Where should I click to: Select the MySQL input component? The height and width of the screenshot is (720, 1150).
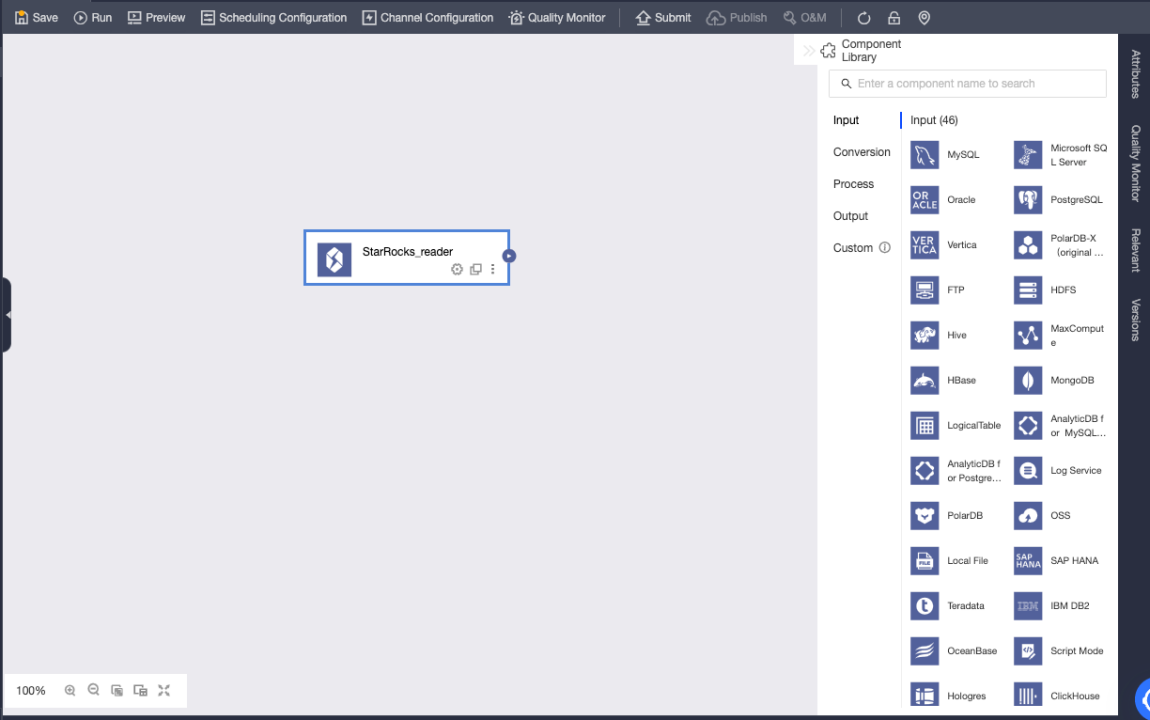[925, 155]
